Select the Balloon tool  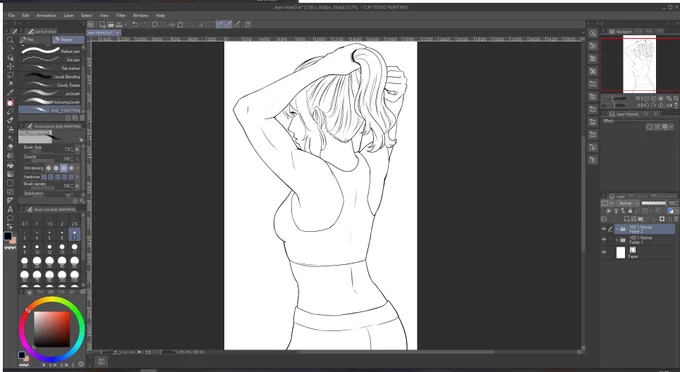coord(10,218)
